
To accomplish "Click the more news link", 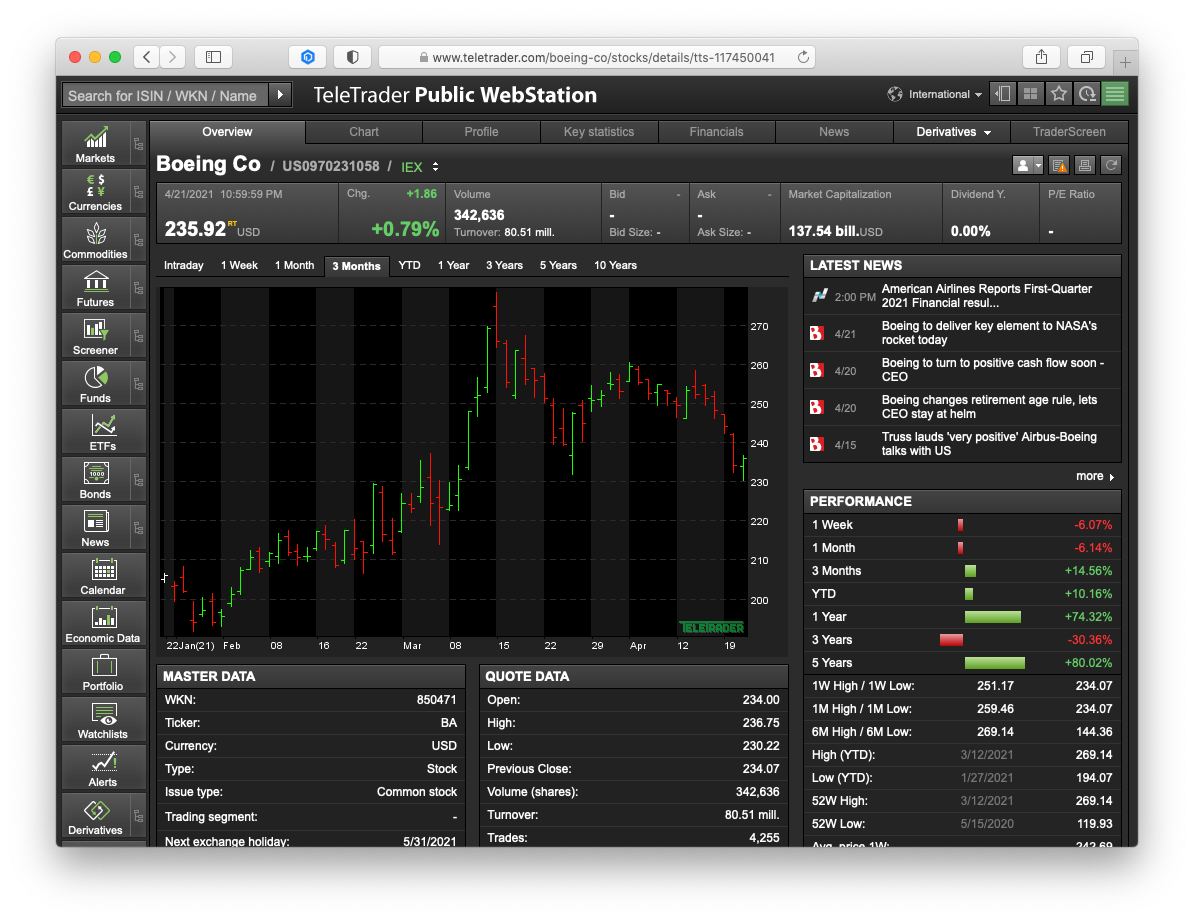I will pos(1095,476).
